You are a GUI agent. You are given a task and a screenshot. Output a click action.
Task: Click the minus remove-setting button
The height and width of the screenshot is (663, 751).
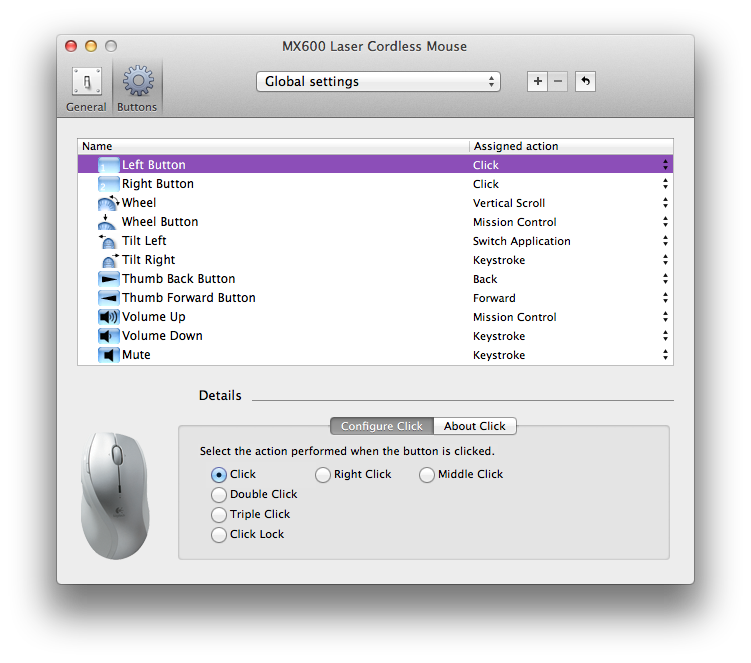coord(558,81)
